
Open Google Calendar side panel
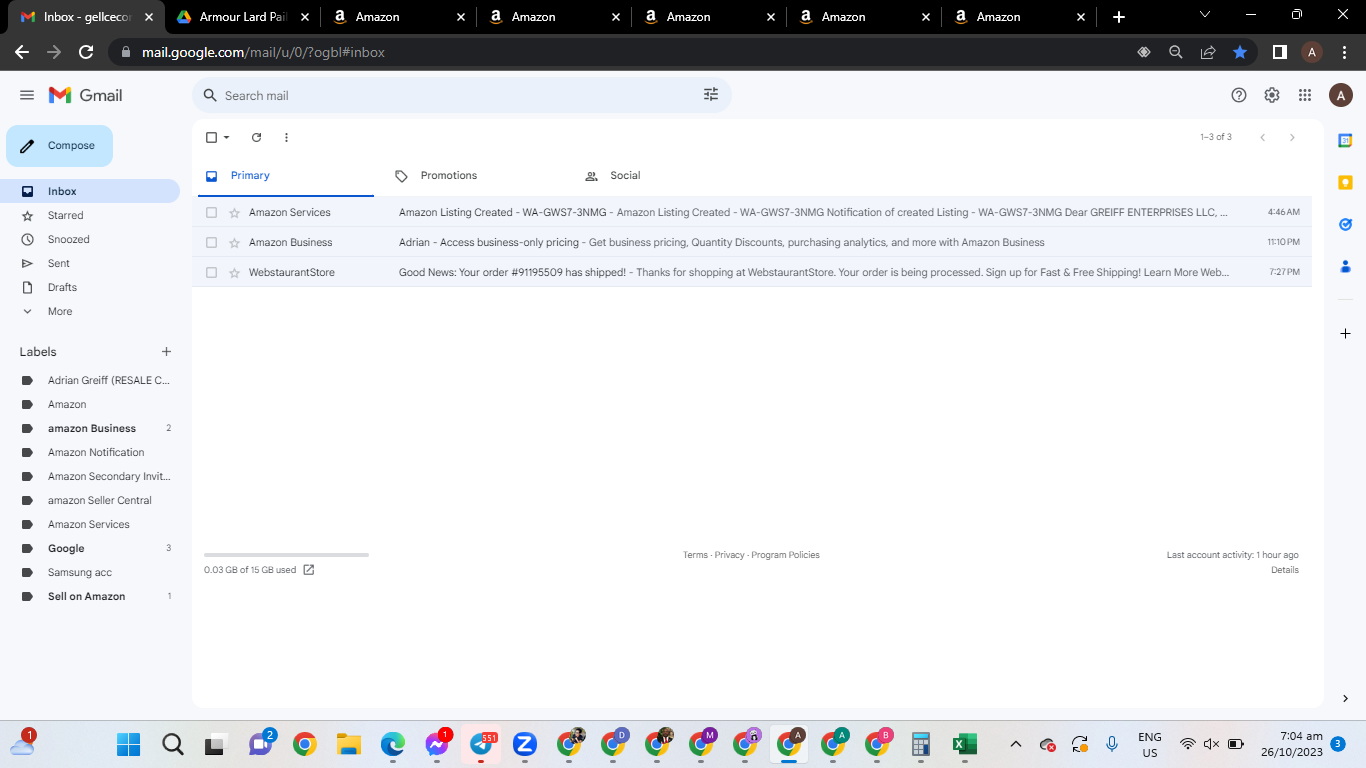[x=1345, y=141]
